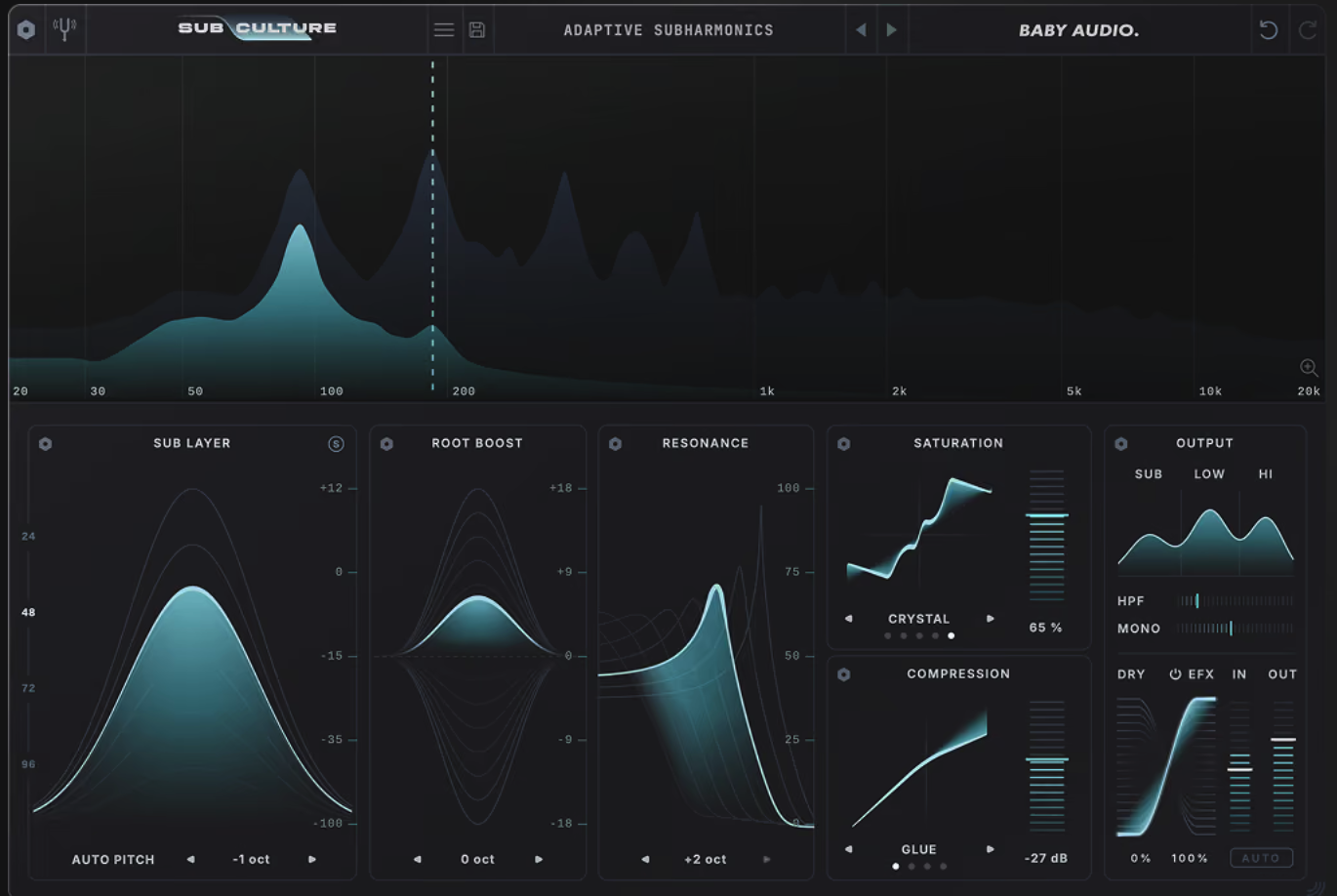Open the Adaptive Subharmonics preset name
1337x896 pixels.
(x=668, y=30)
